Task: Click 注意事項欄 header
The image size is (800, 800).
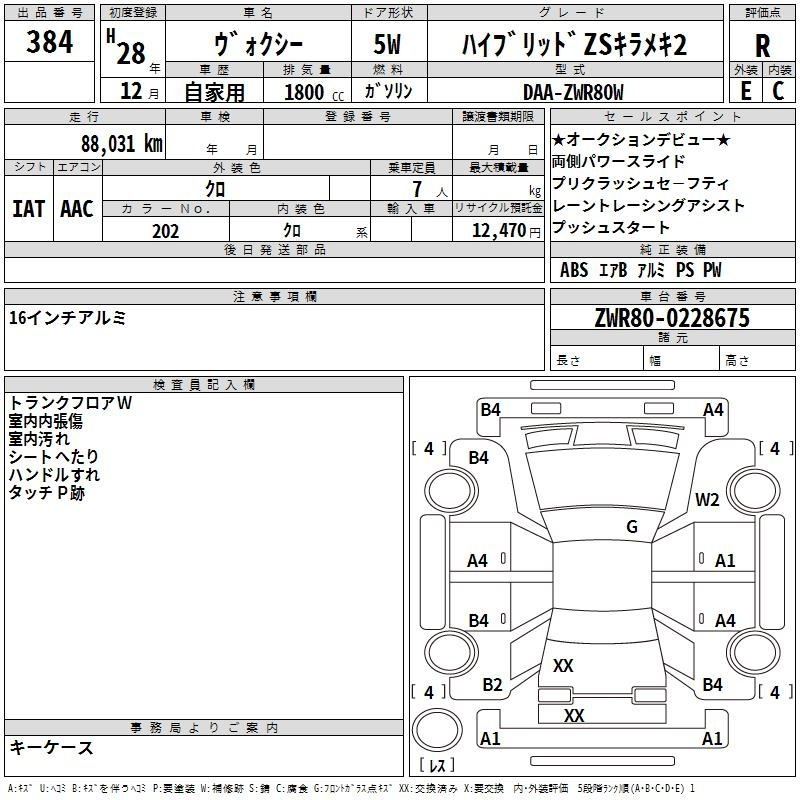Action: [274, 296]
